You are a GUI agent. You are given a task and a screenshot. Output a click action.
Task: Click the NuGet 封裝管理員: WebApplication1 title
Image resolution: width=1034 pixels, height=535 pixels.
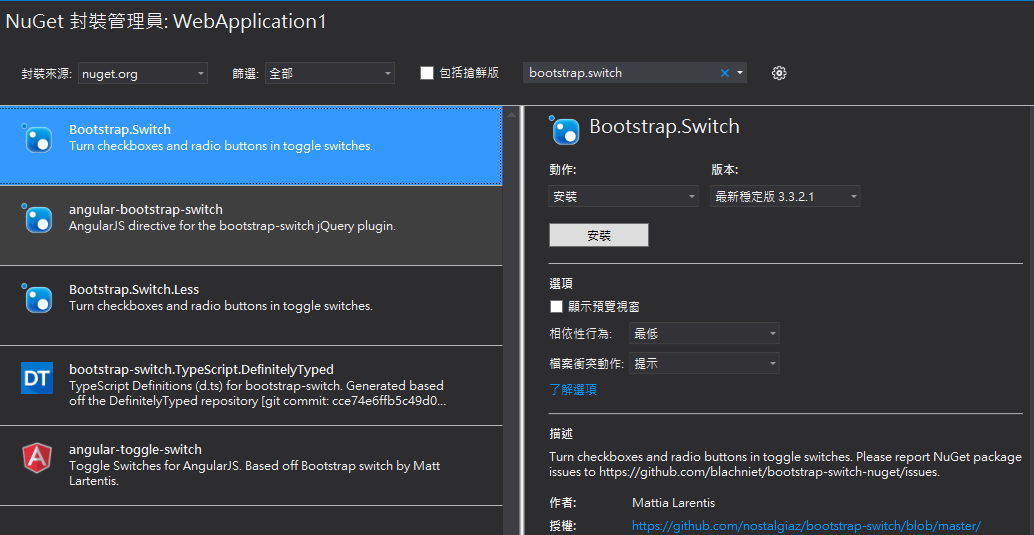coord(166,22)
